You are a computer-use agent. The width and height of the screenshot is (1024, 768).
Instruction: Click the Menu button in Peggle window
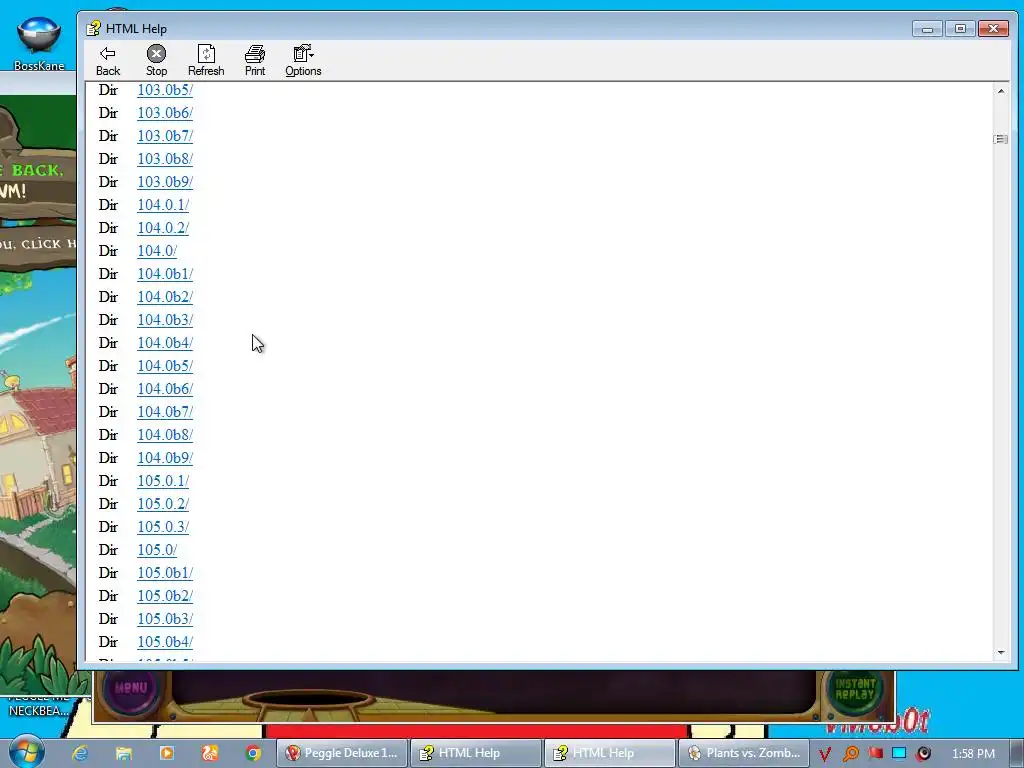(x=131, y=688)
